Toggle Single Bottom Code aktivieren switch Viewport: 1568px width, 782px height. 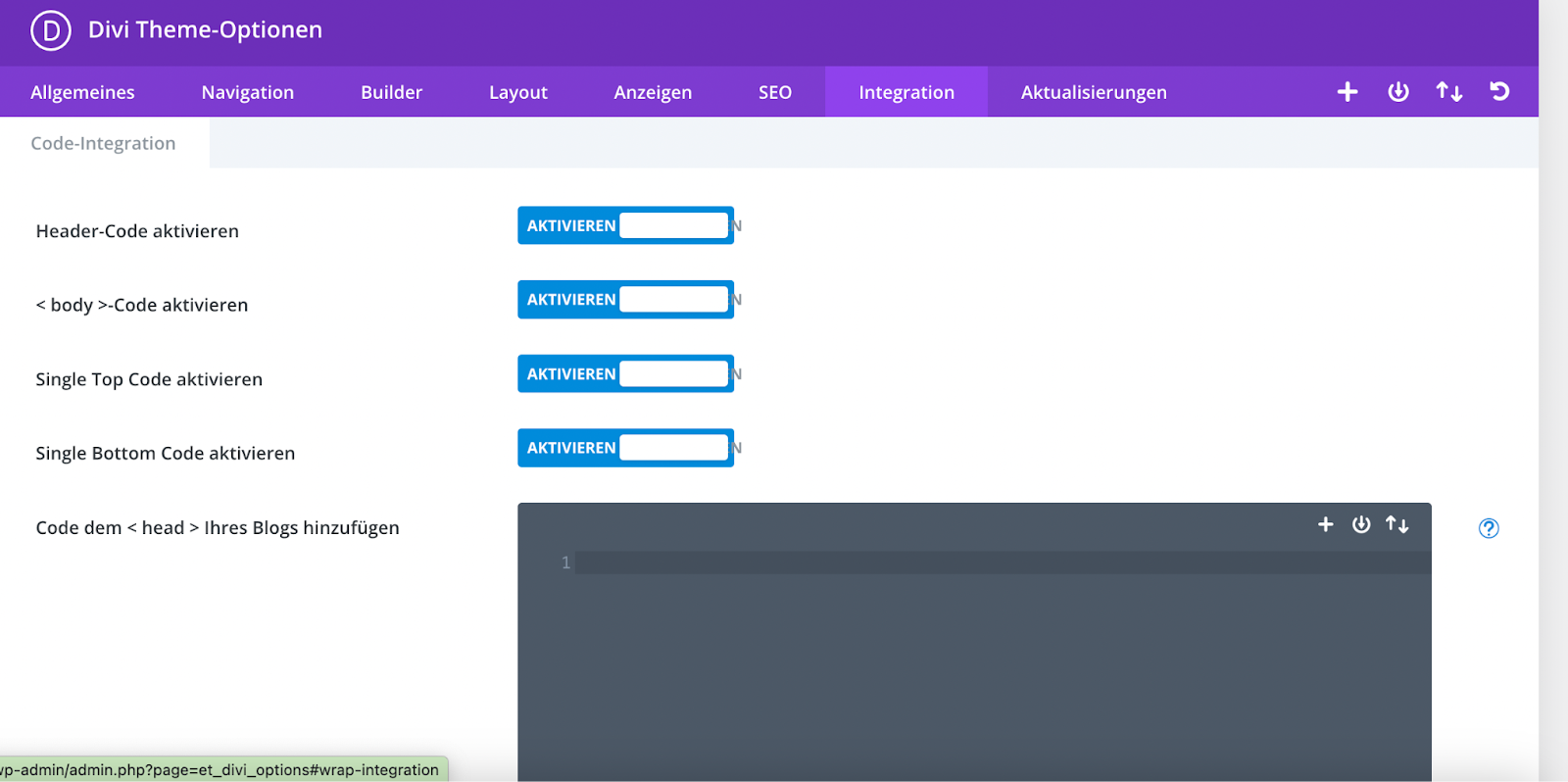(x=625, y=448)
